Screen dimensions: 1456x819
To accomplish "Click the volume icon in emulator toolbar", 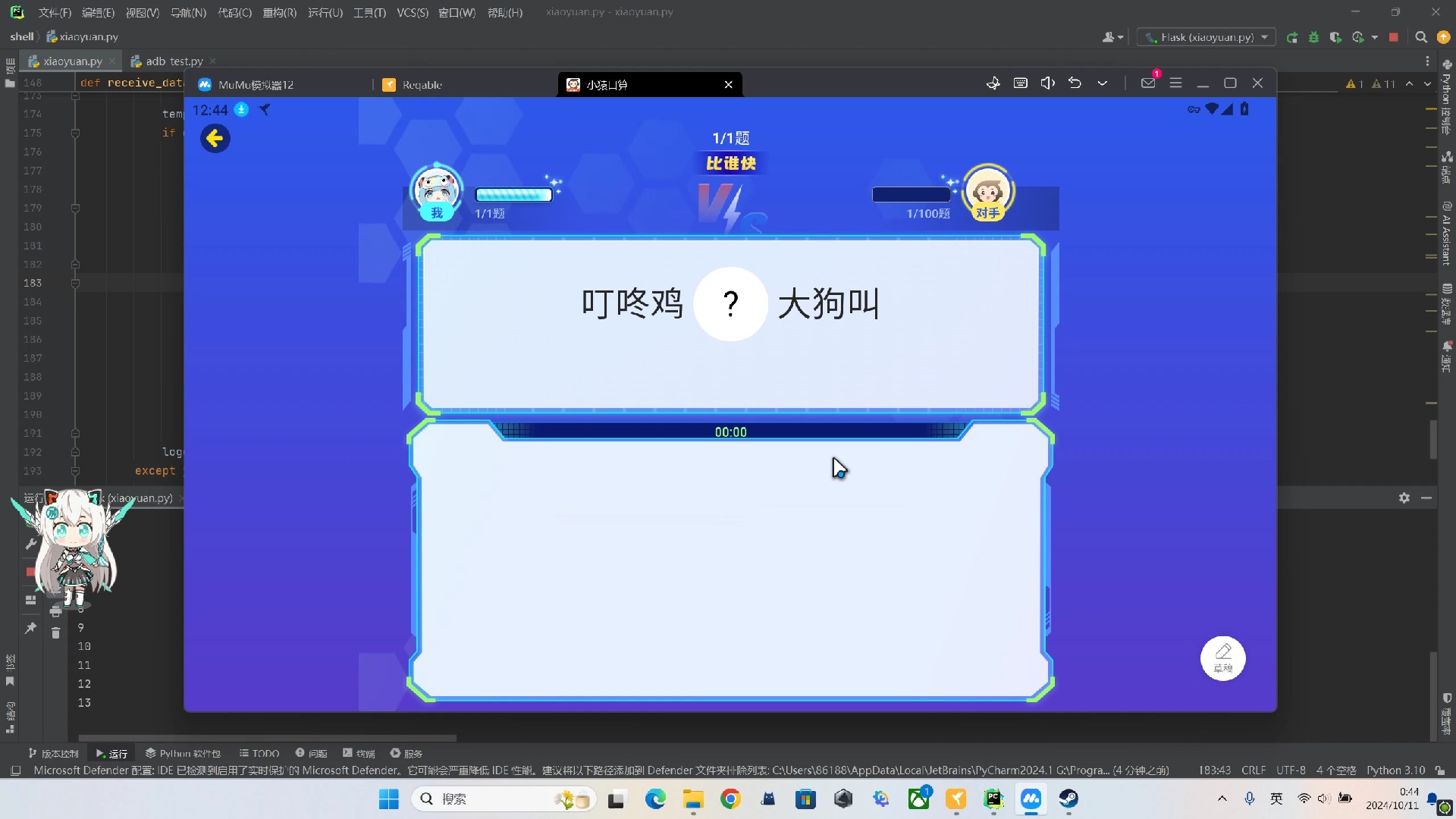I will pyautogui.click(x=1048, y=83).
